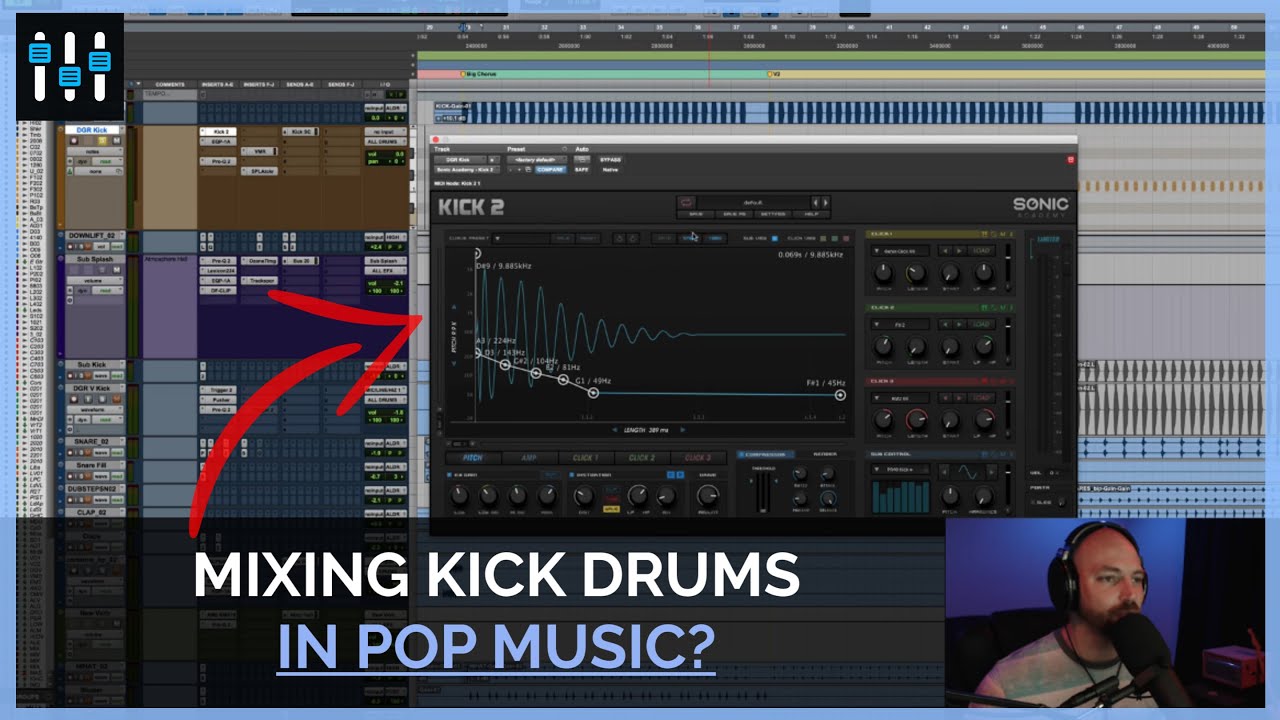
Task: Adjust the compressor THRESHOLD slider
Action: click(x=764, y=493)
